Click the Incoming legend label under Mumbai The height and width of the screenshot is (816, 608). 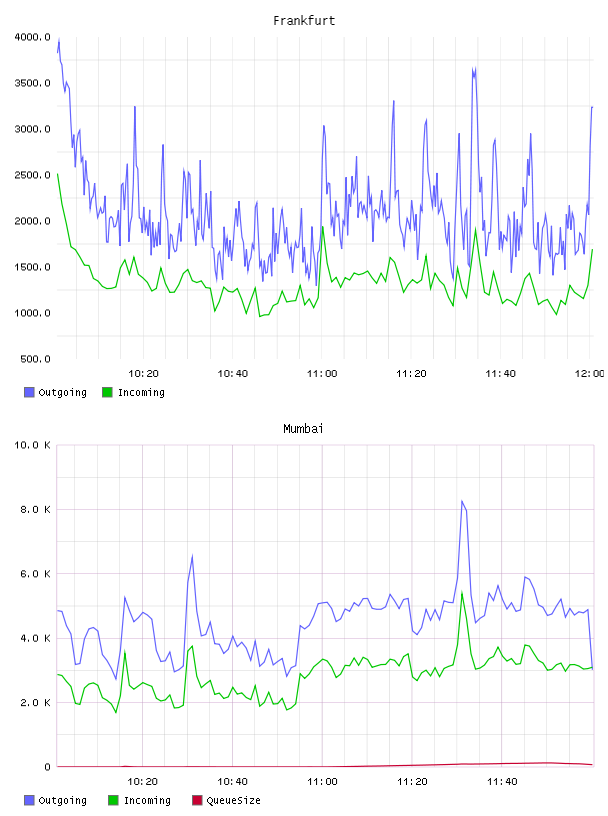pos(147,800)
